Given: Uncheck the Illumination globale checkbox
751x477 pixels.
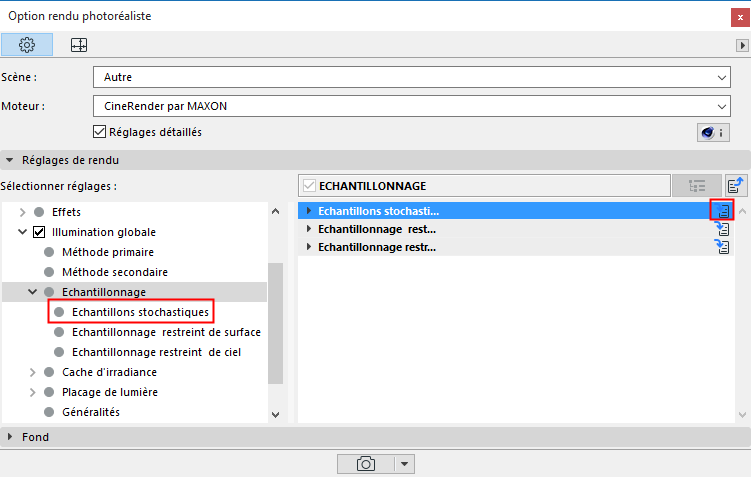Looking at the screenshot, I should pyautogui.click(x=39, y=232).
